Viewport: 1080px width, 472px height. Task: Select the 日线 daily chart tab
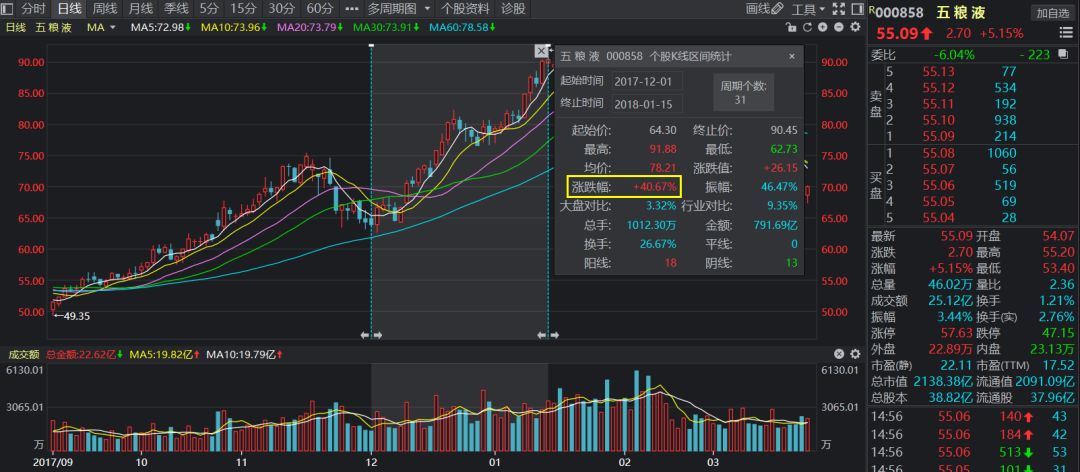tap(69, 9)
